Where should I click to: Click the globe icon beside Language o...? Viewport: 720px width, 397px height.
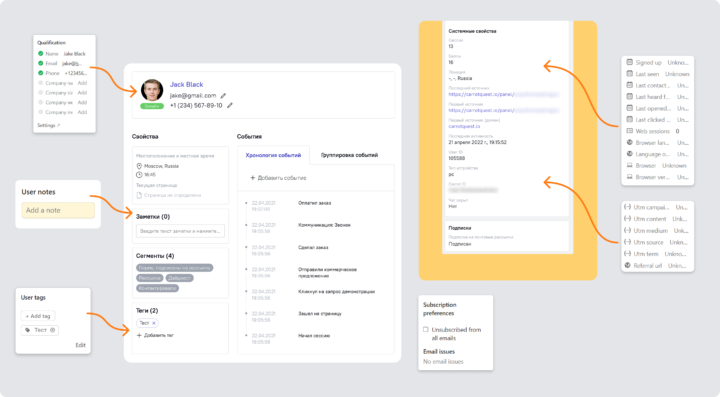coord(630,154)
